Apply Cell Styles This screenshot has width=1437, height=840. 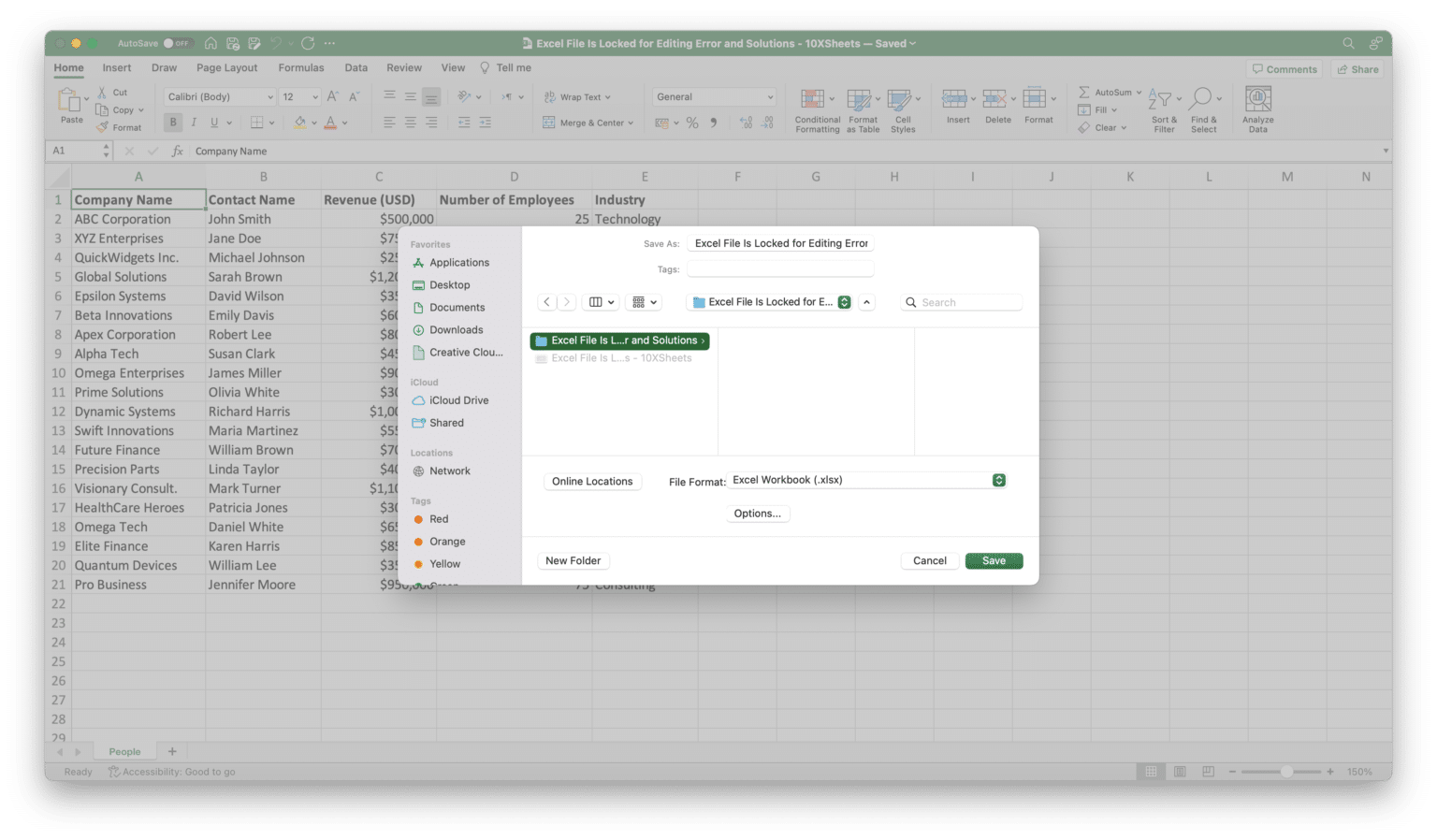(x=903, y=109)
